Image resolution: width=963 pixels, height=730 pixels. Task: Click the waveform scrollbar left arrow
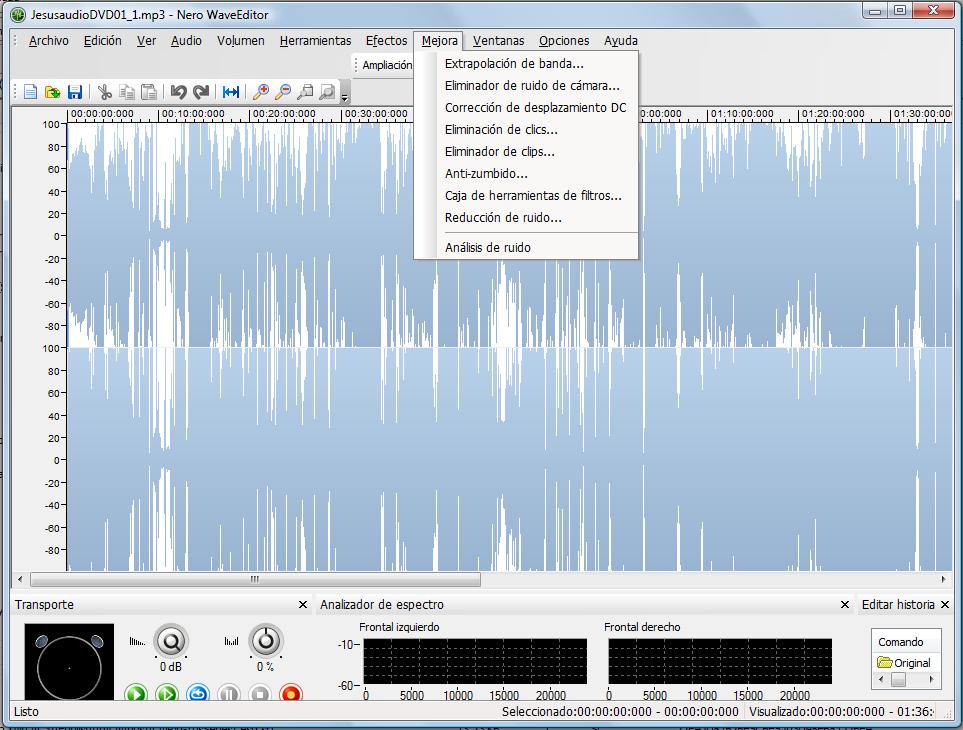click(20, 579)
